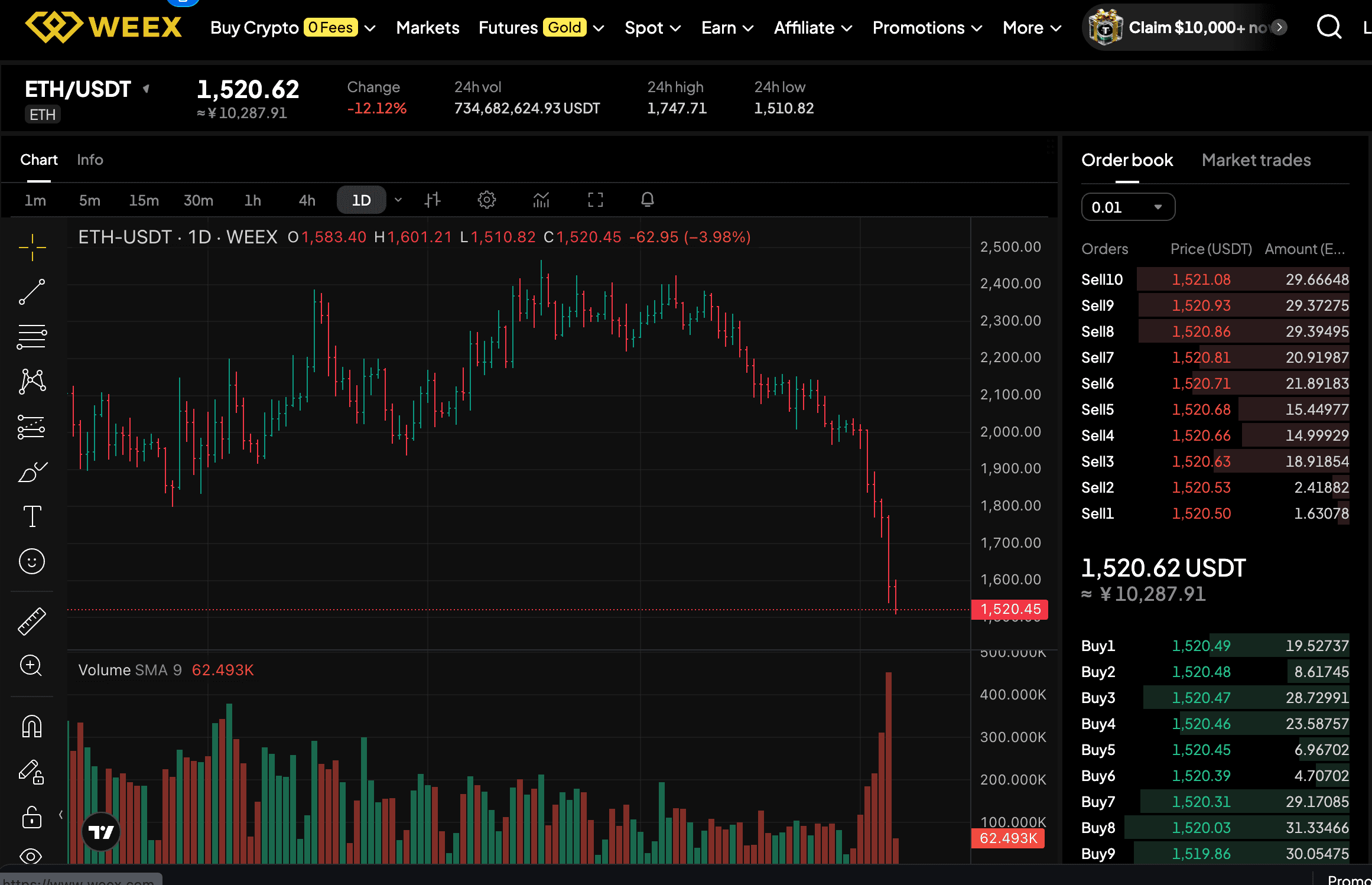Click the 1,520.62 USDT last price
This screenshot has width=1372, height=885.
coord(1163,568)
